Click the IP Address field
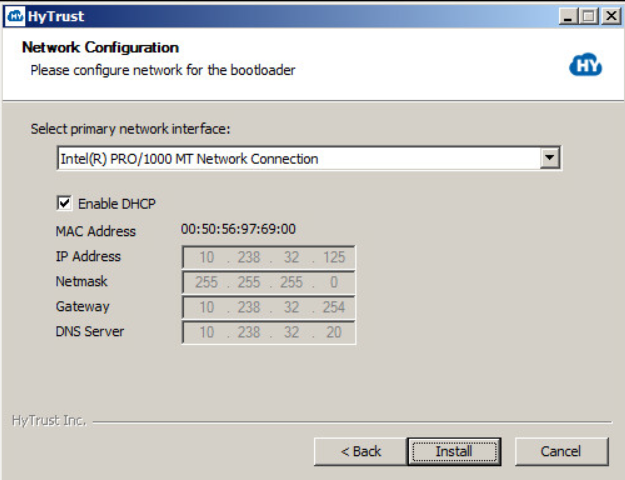The height and width of the screenshot is (480, 625). click(269, 257)
